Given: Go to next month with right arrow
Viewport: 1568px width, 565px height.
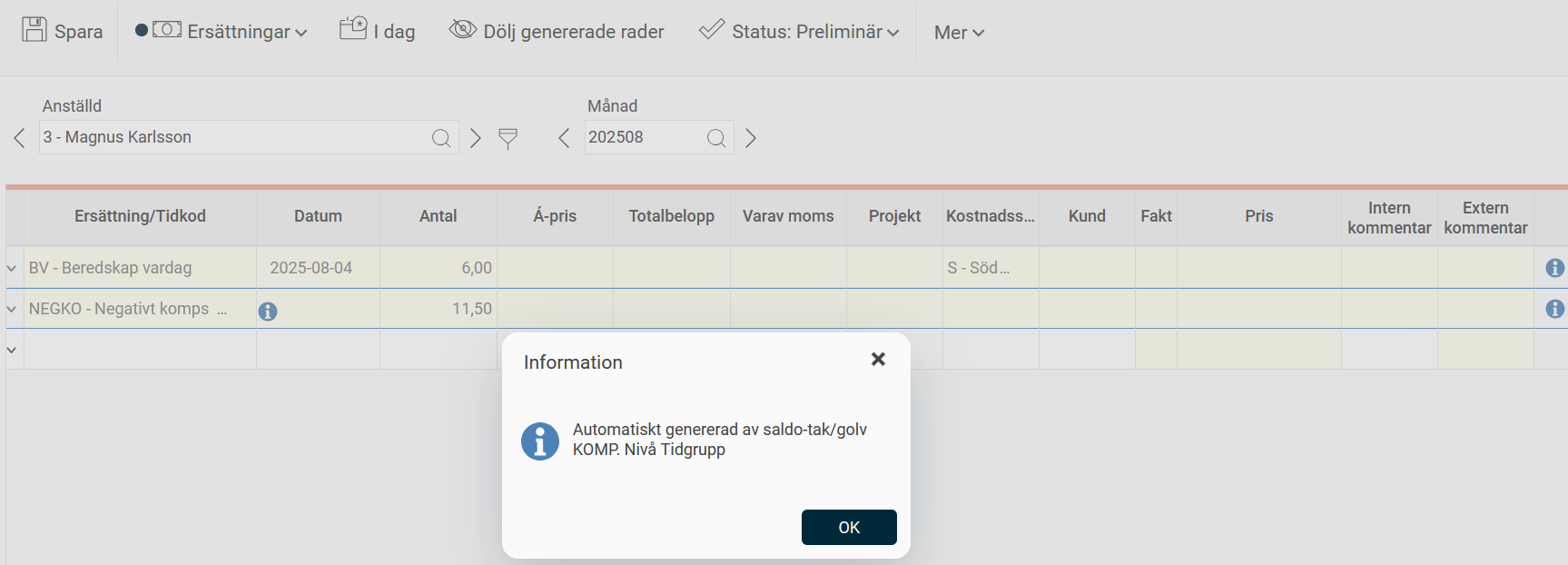Looking at the screenshot, I should tap(750, 137).
